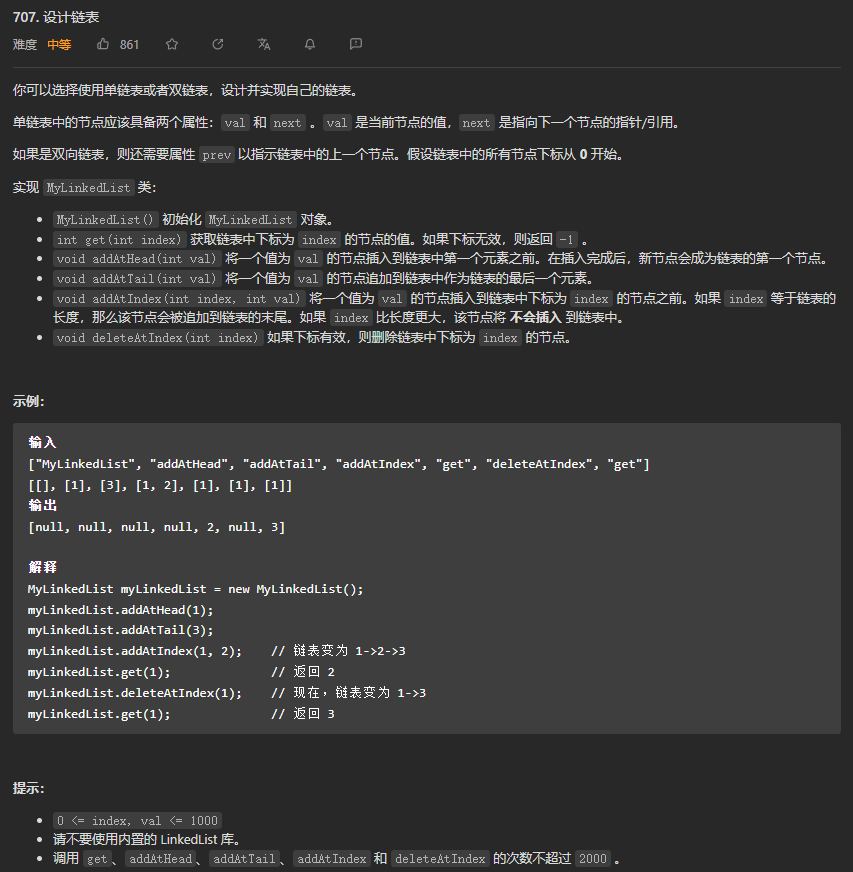Click the 不会插入 bold text
The height and width of the screenshot is (872, 853).
tap(535, 318)
